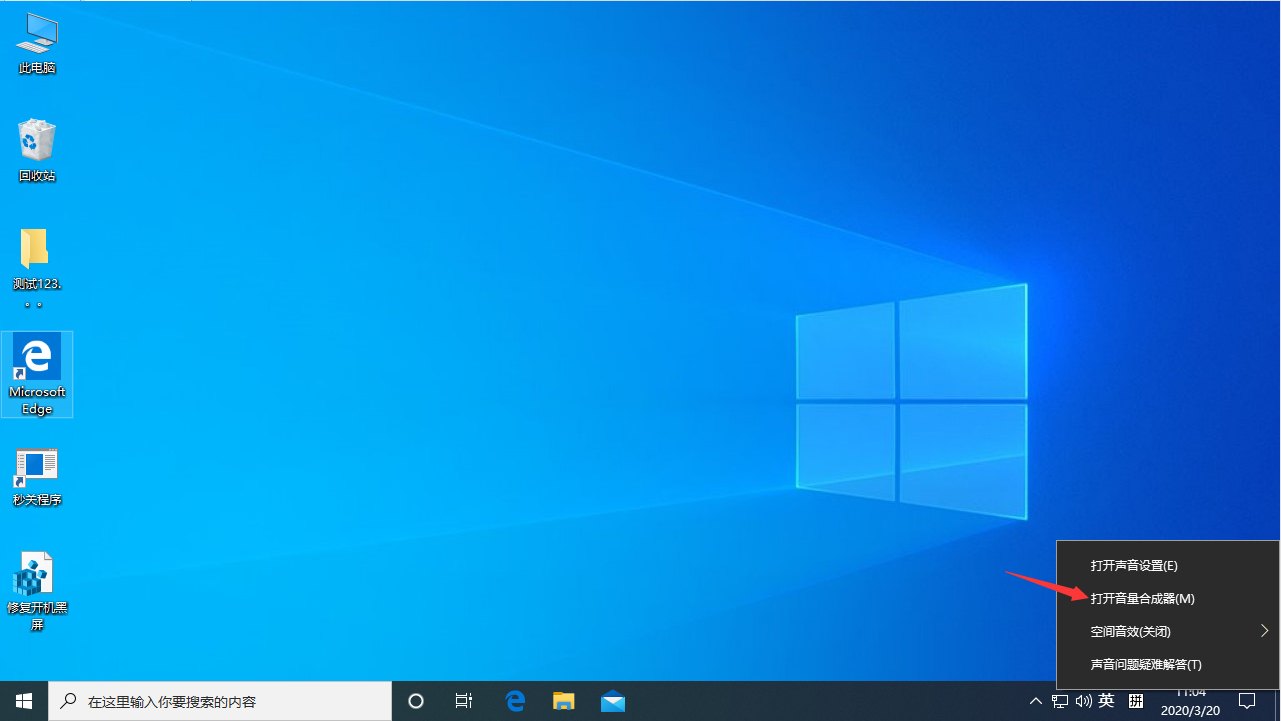Open File Explorer from the taskbar
Viewport: 1281px width, 721px height.
click(x=563, y=700)
